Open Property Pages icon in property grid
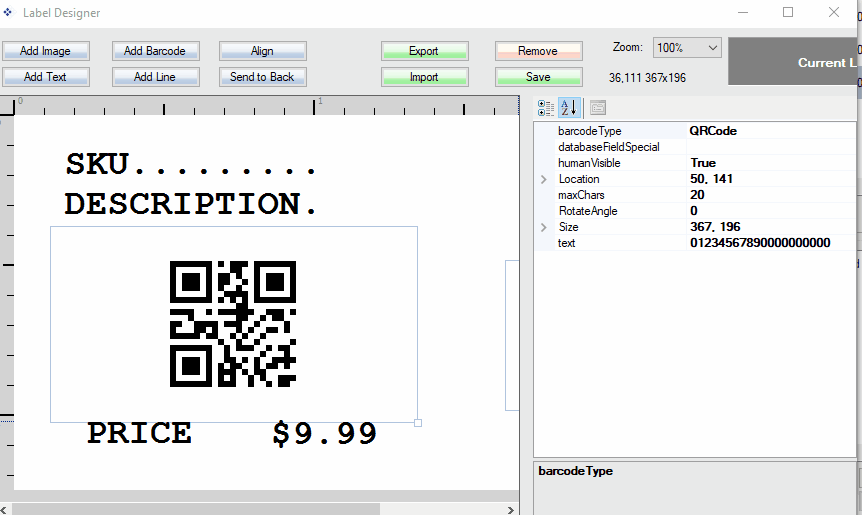The width and height of the screenshot is (862, 515). (x=598, y=108)
